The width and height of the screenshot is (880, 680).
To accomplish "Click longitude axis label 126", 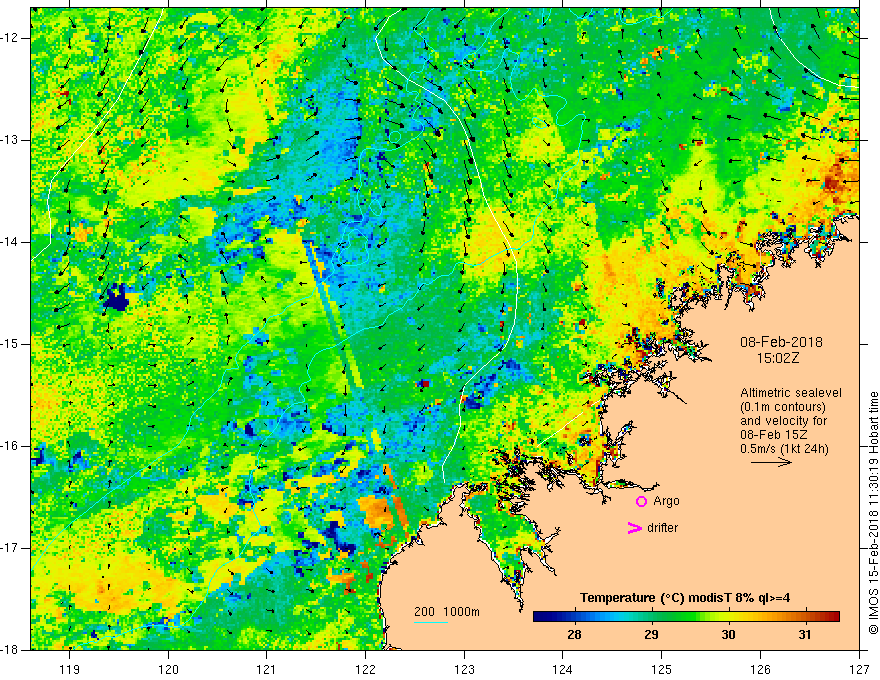I will click(x=760, y=669).
